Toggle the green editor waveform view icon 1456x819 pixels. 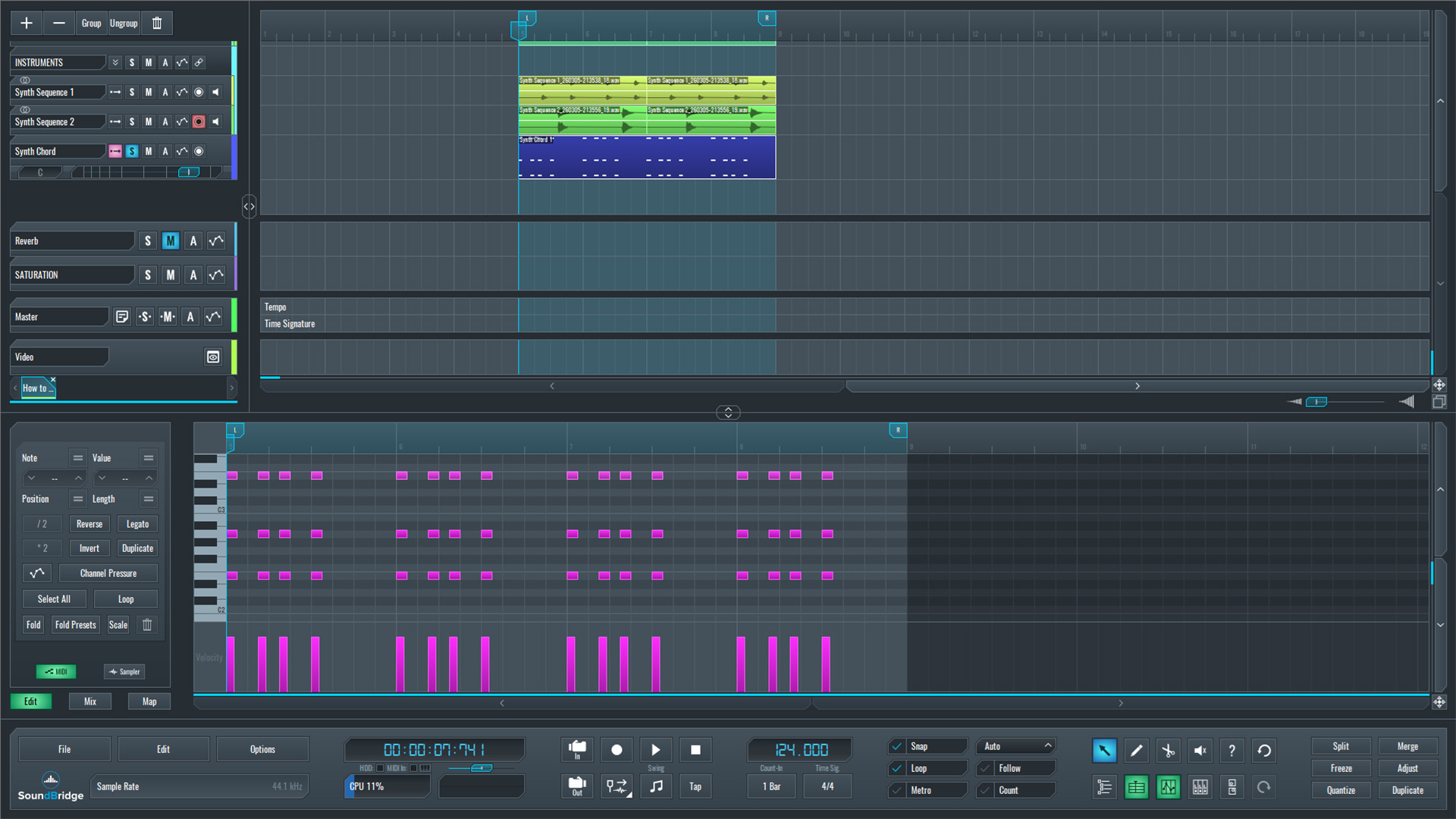click(x=1168, y=787)
